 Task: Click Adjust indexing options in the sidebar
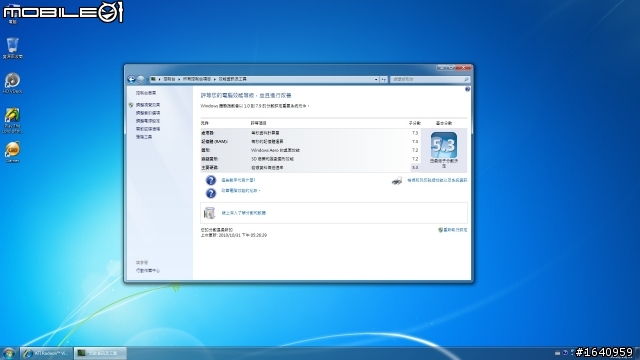pyautogui.click(x=148, y=113)
